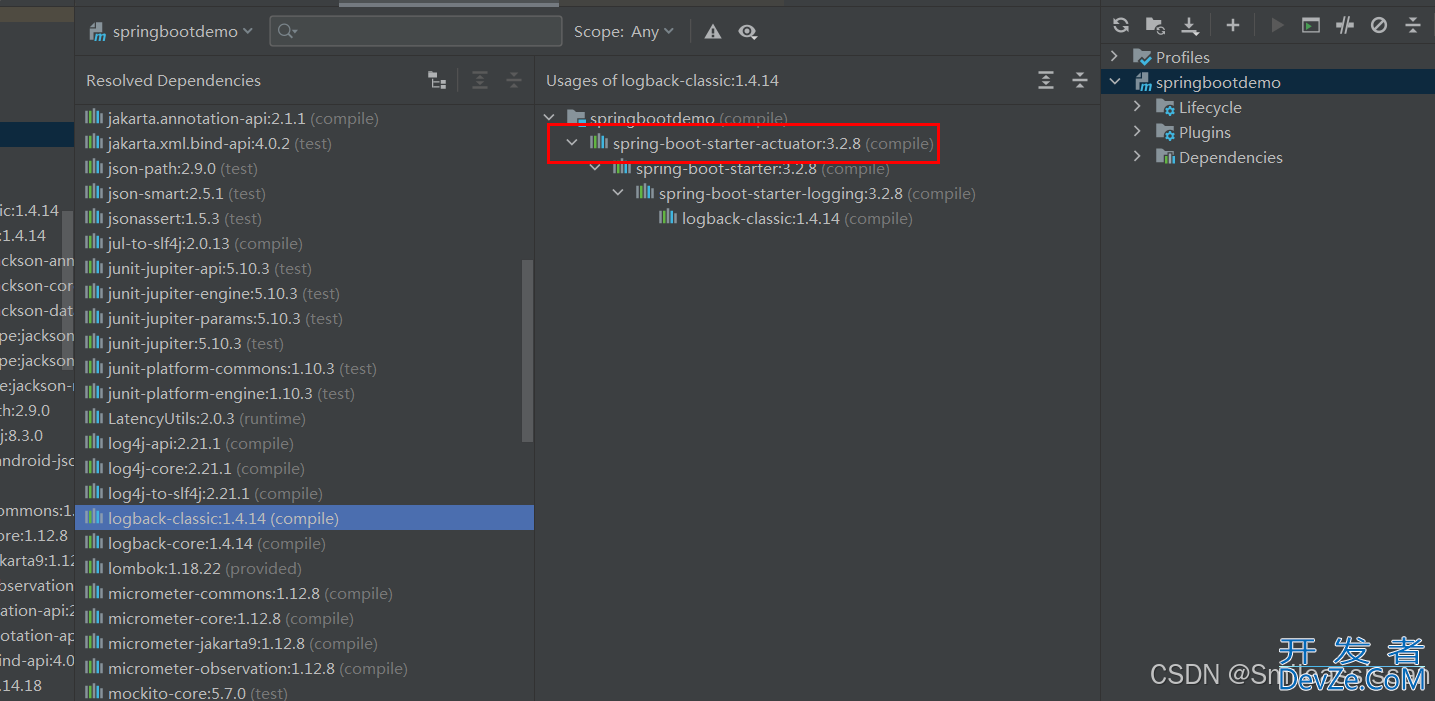The height and width of the screenshot is (701, 1435).
Task: Open Execute Maven Goal console icon
Action: 1311,26
